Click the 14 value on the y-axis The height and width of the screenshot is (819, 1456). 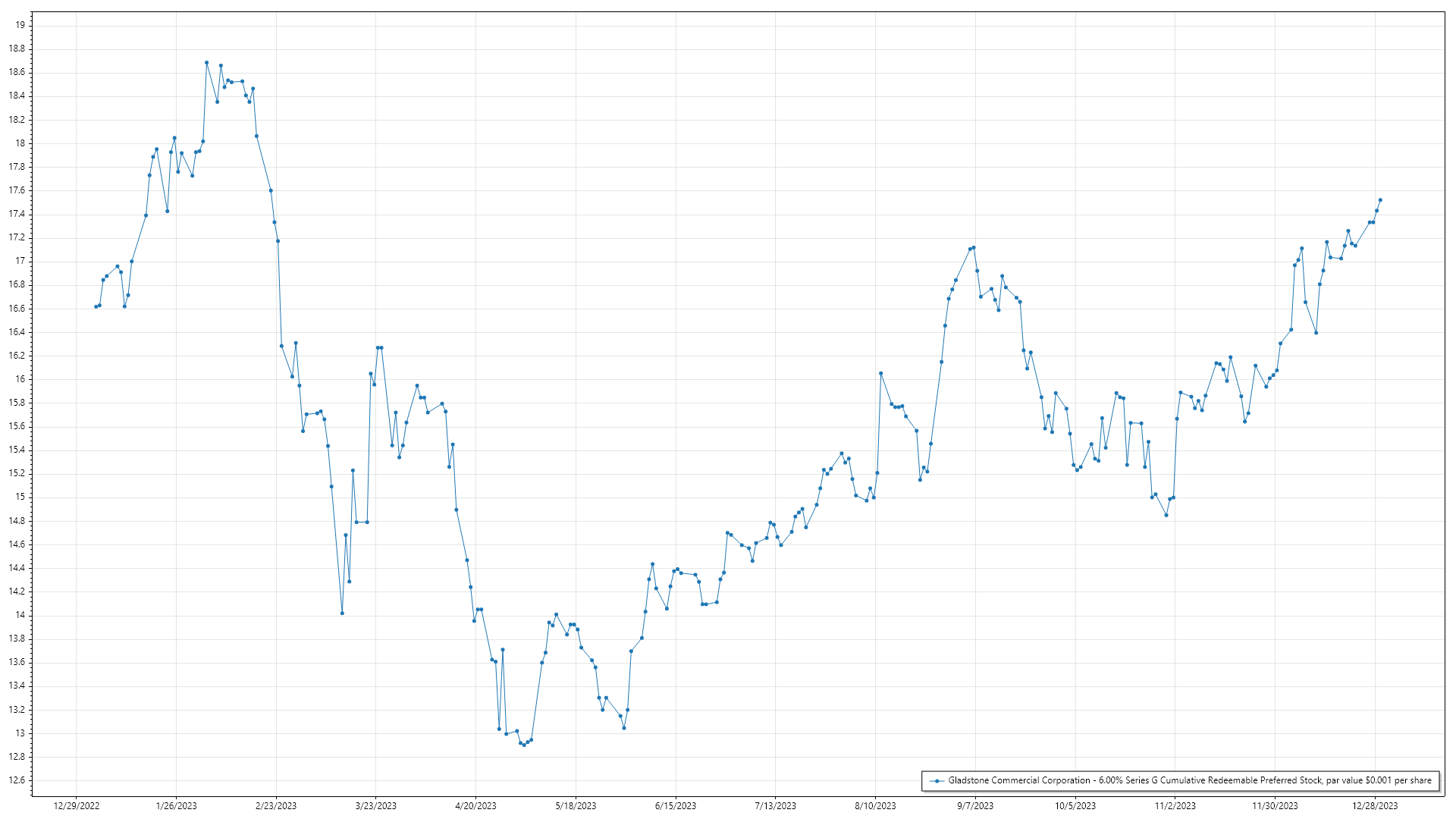point(20,615)
